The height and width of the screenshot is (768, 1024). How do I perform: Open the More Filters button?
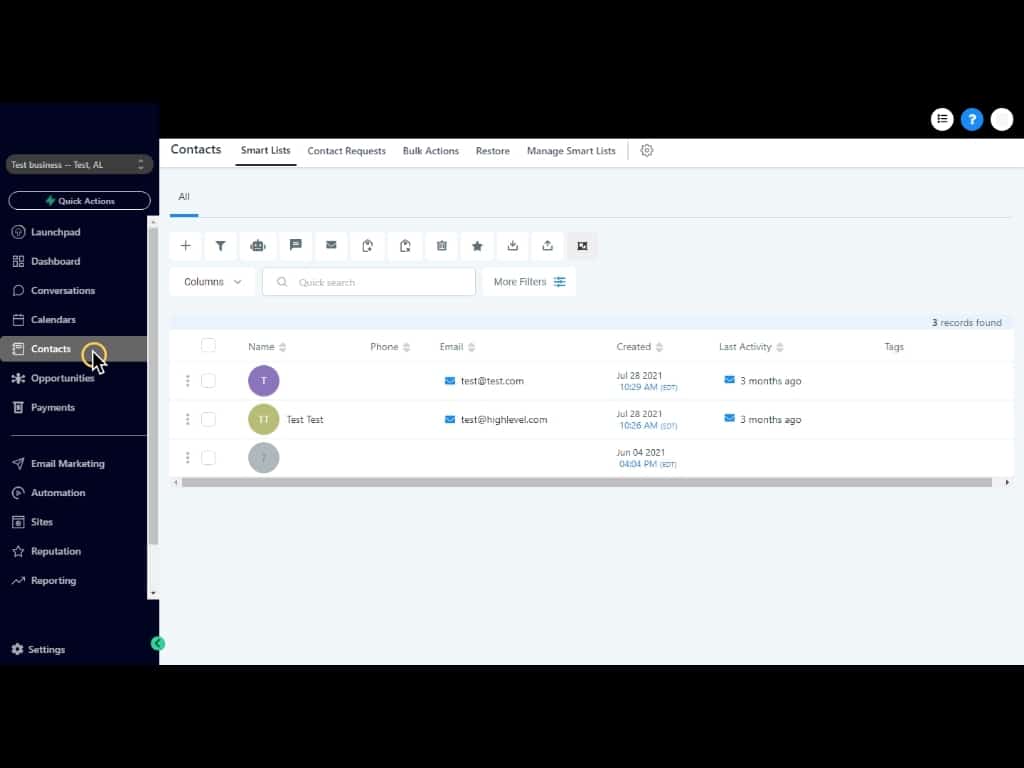click(x=529, y=282)
